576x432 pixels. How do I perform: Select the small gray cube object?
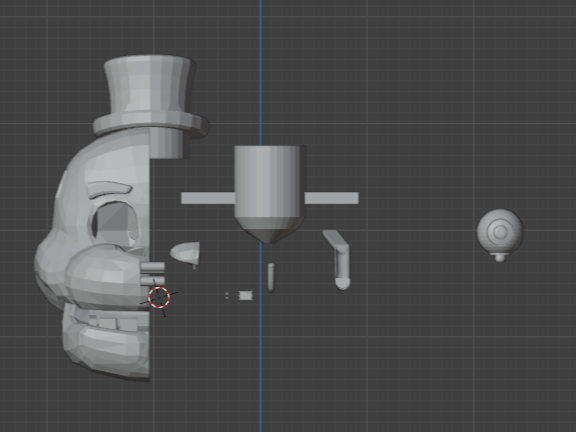click(x=245, y=295)
